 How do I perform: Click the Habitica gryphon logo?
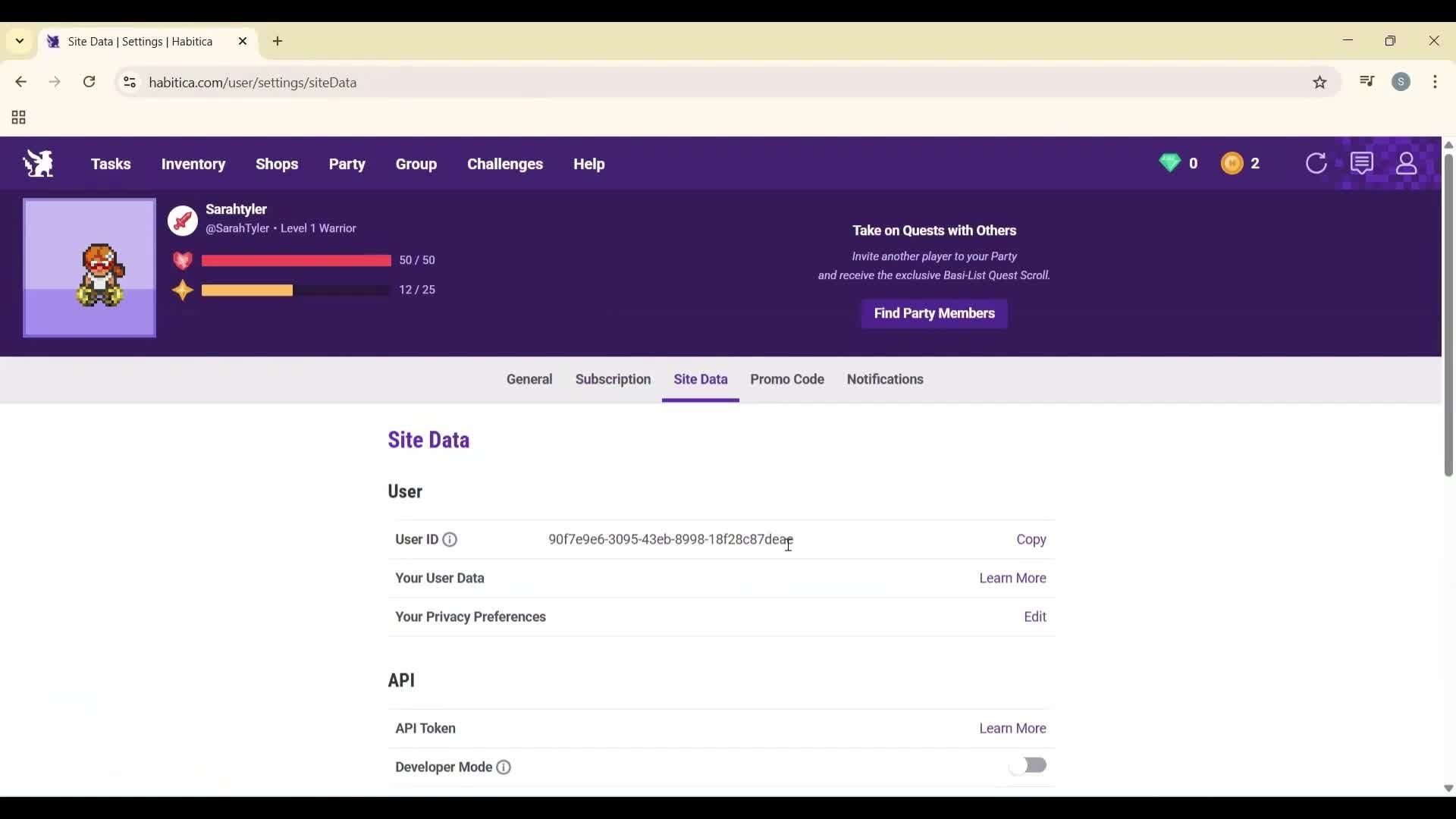pos(38,163)
